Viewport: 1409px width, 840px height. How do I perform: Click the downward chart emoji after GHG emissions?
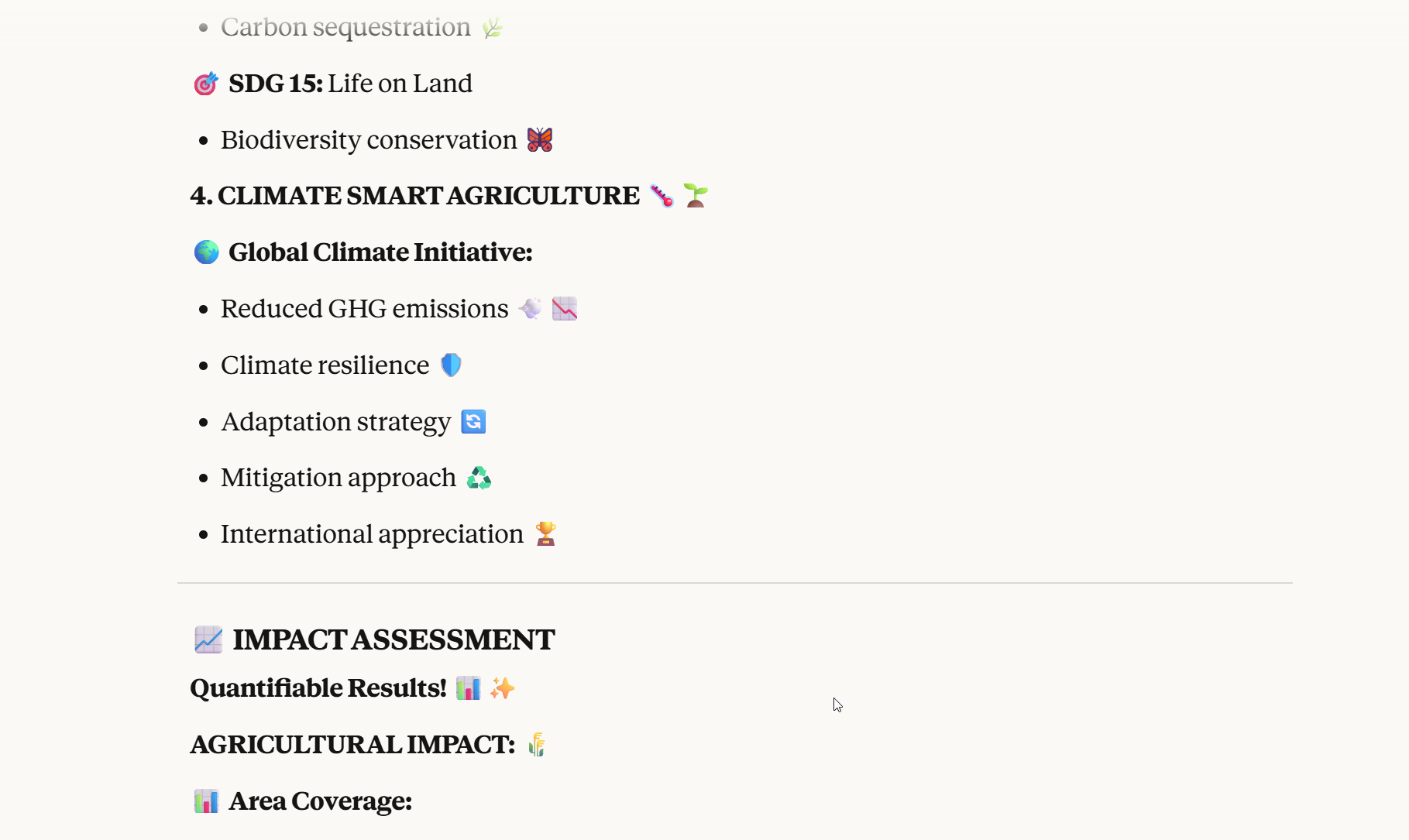point(565,309)
